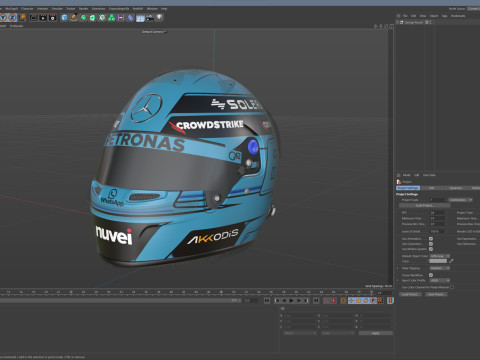This screenshot has height=360, width=480.
Task: Open the Render menu
Action: tap(83, 9)
